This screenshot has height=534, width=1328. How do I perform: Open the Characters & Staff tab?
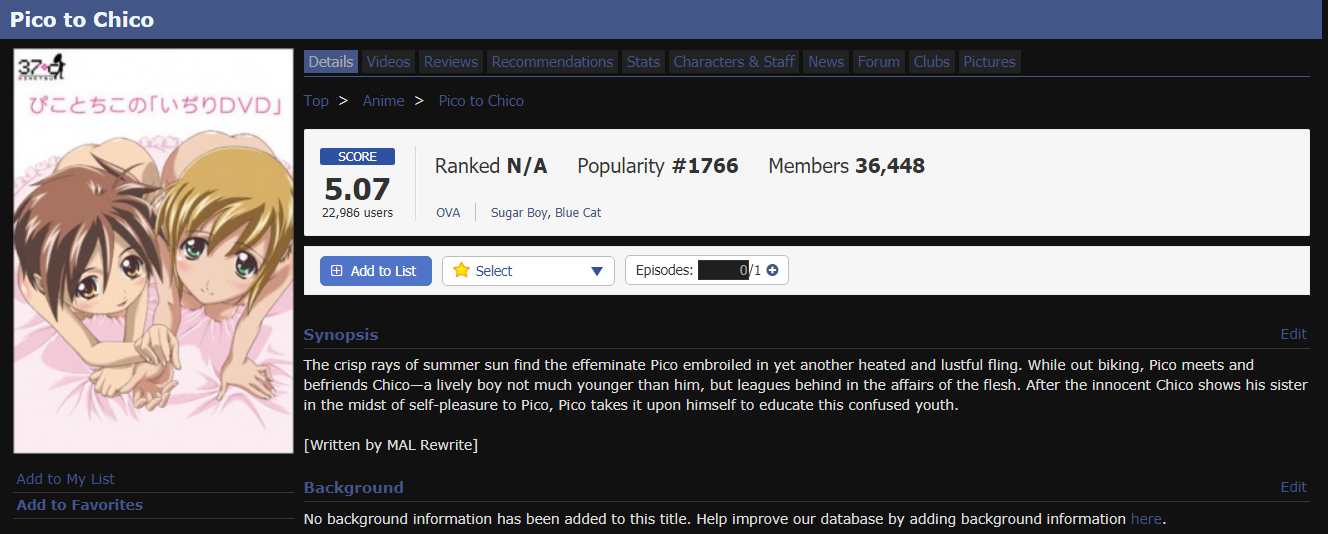pos(734,62)
